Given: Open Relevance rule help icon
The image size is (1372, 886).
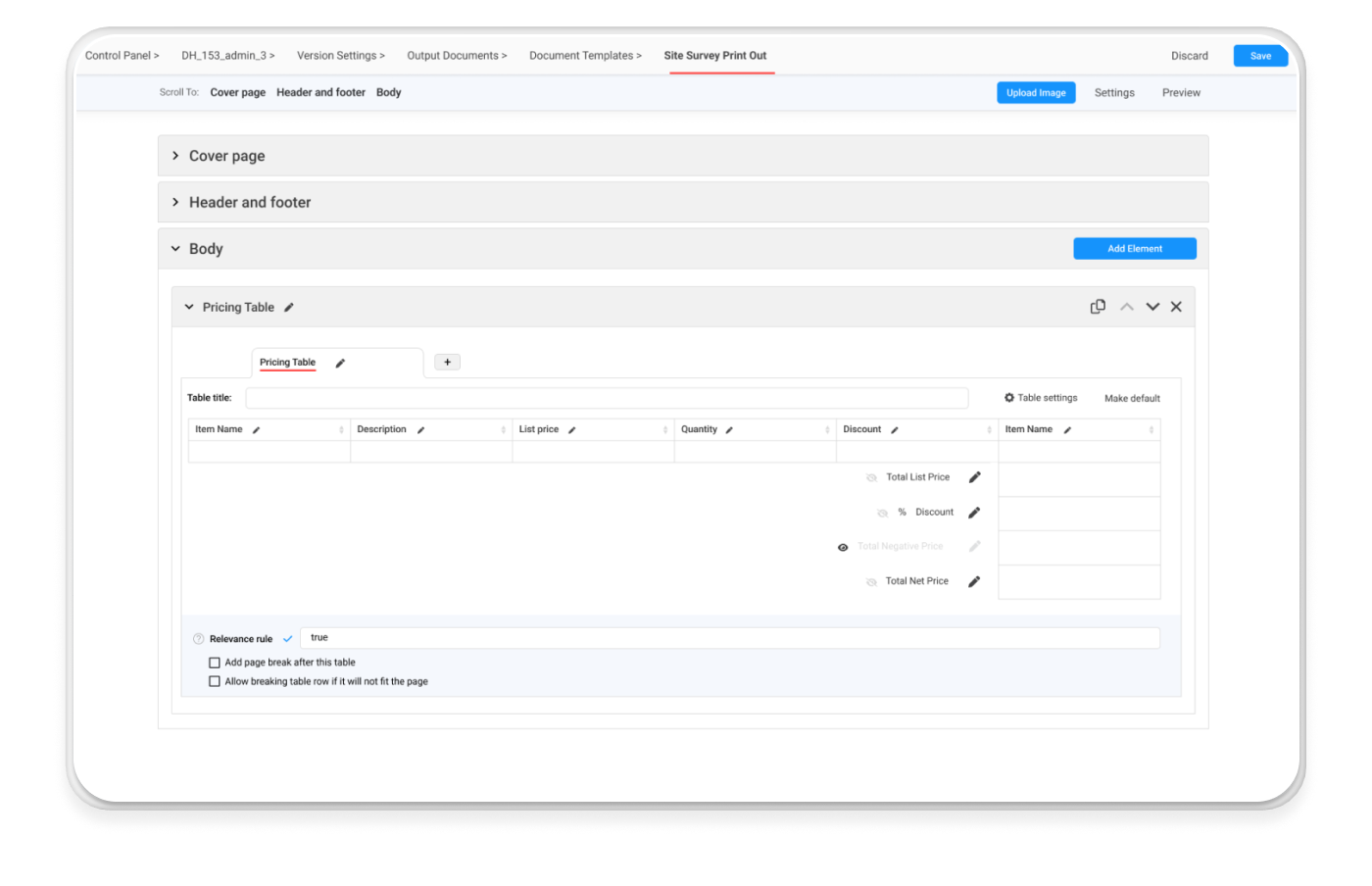Looking at the screenshot, I should (x=199, y=639).
